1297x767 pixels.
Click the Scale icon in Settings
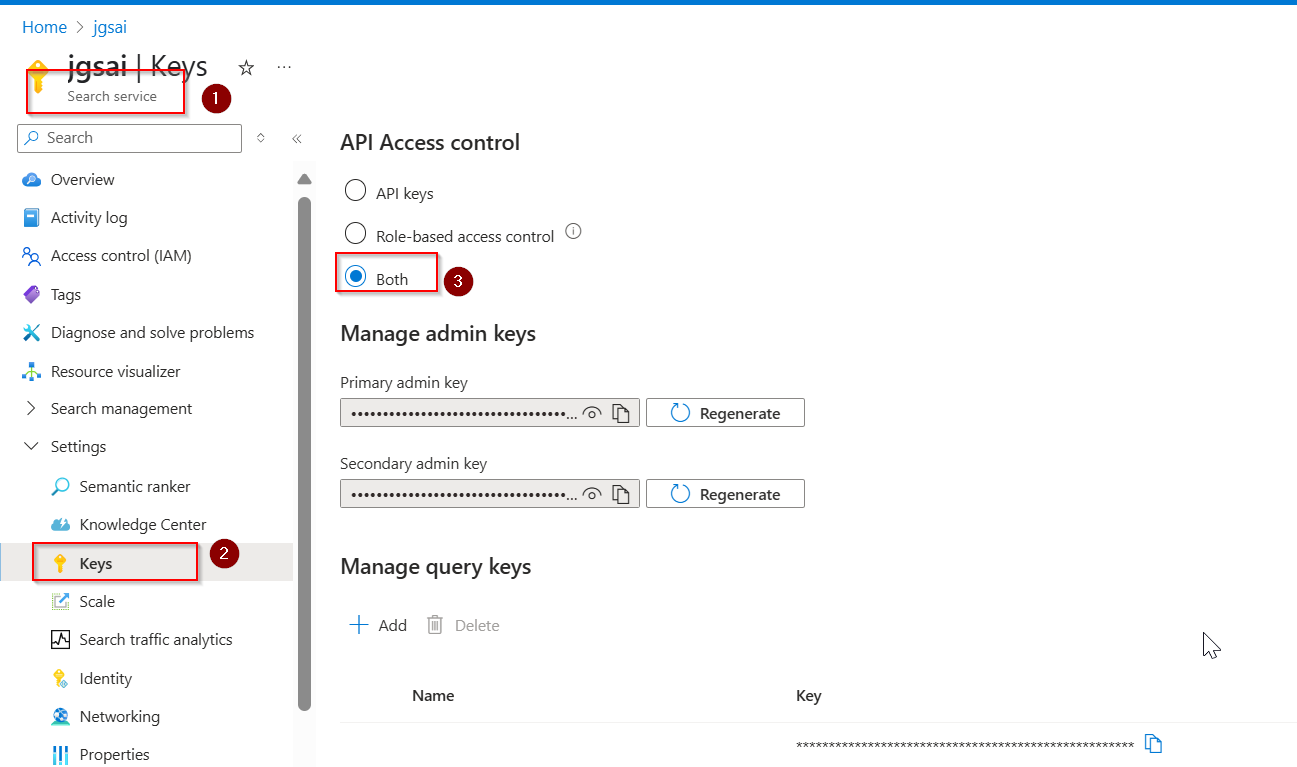click(x=61, y=602)
